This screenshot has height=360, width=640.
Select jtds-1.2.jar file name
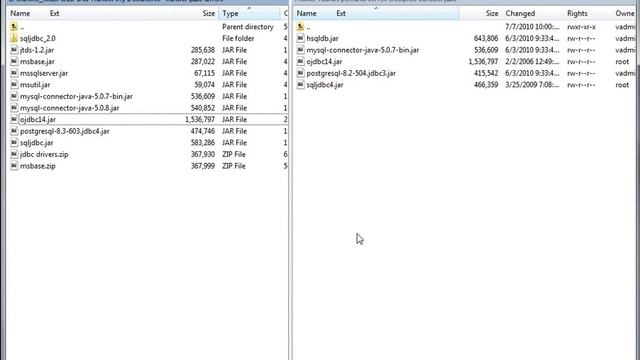[37, 50]
